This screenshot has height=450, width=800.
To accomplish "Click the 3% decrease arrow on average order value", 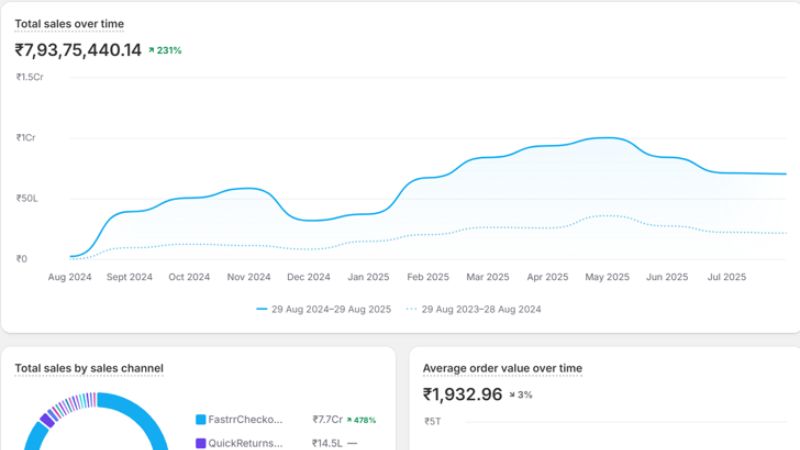I will coord(513,395).
